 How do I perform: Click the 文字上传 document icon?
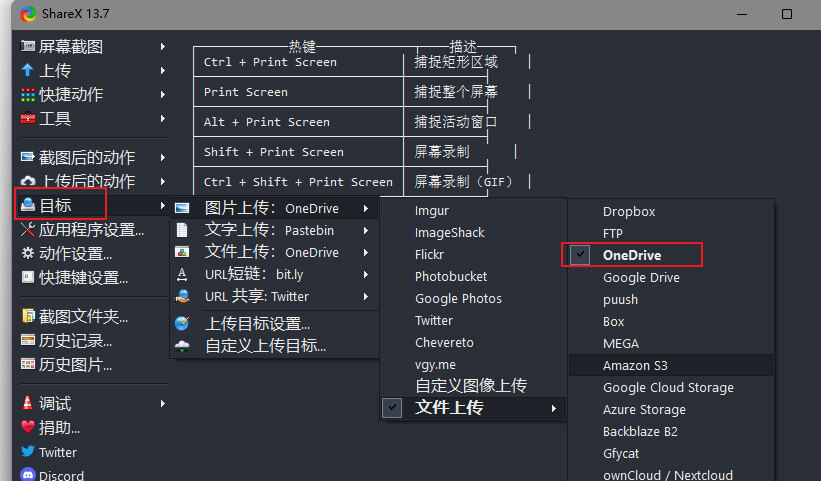coord(182,230)
